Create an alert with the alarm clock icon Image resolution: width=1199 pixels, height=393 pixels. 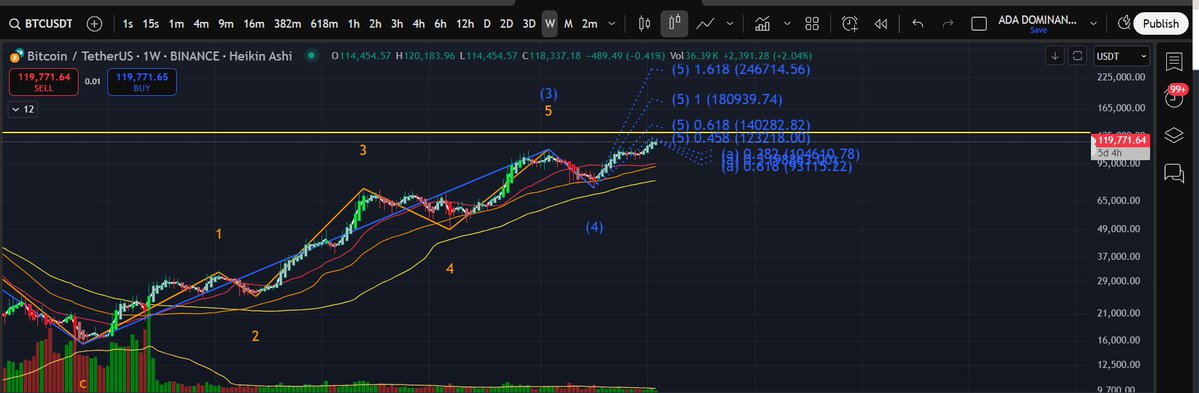(850, 24)
